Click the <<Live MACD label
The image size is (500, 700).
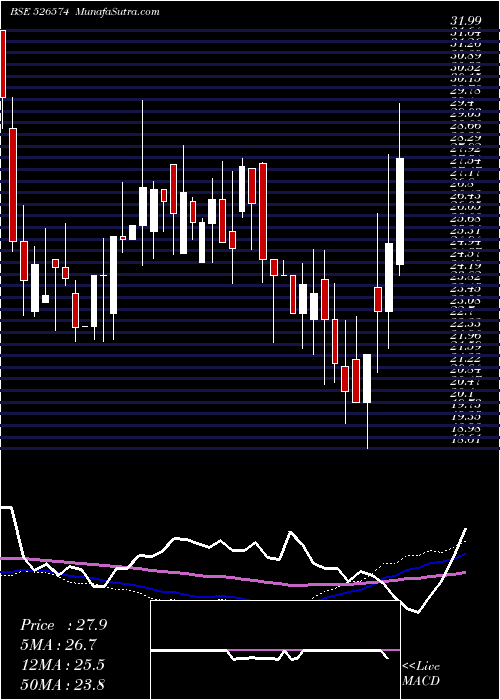pos(421,674)
